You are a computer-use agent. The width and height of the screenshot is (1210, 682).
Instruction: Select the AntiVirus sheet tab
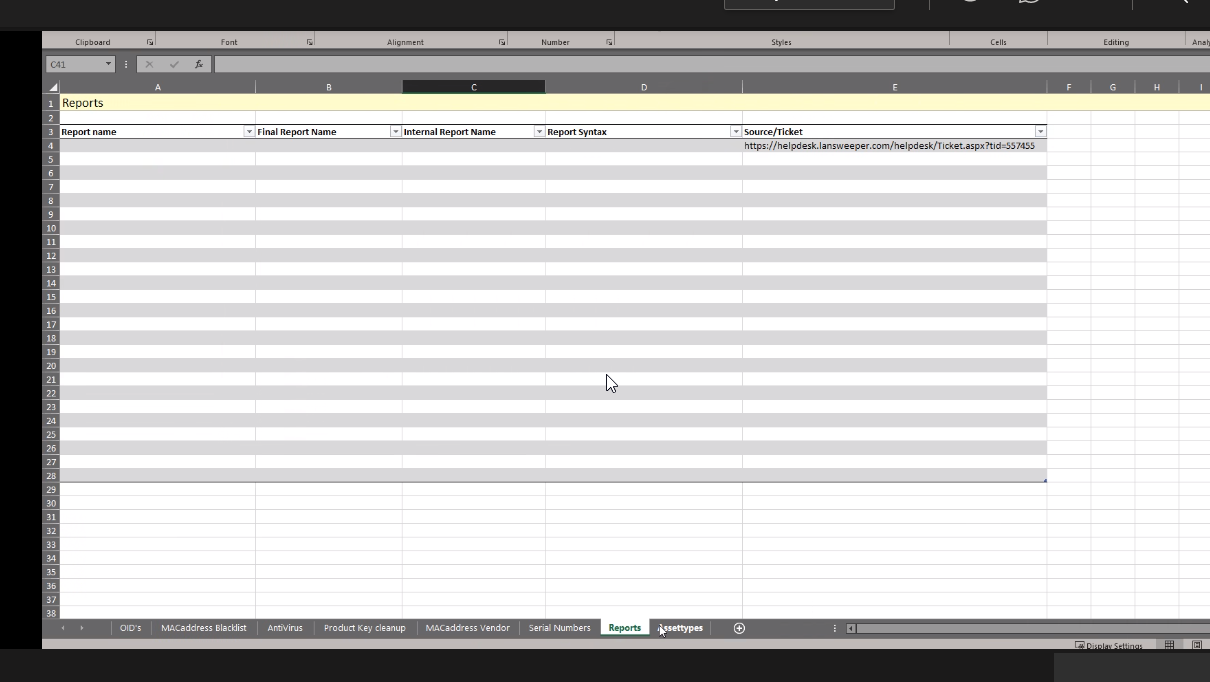285,628
